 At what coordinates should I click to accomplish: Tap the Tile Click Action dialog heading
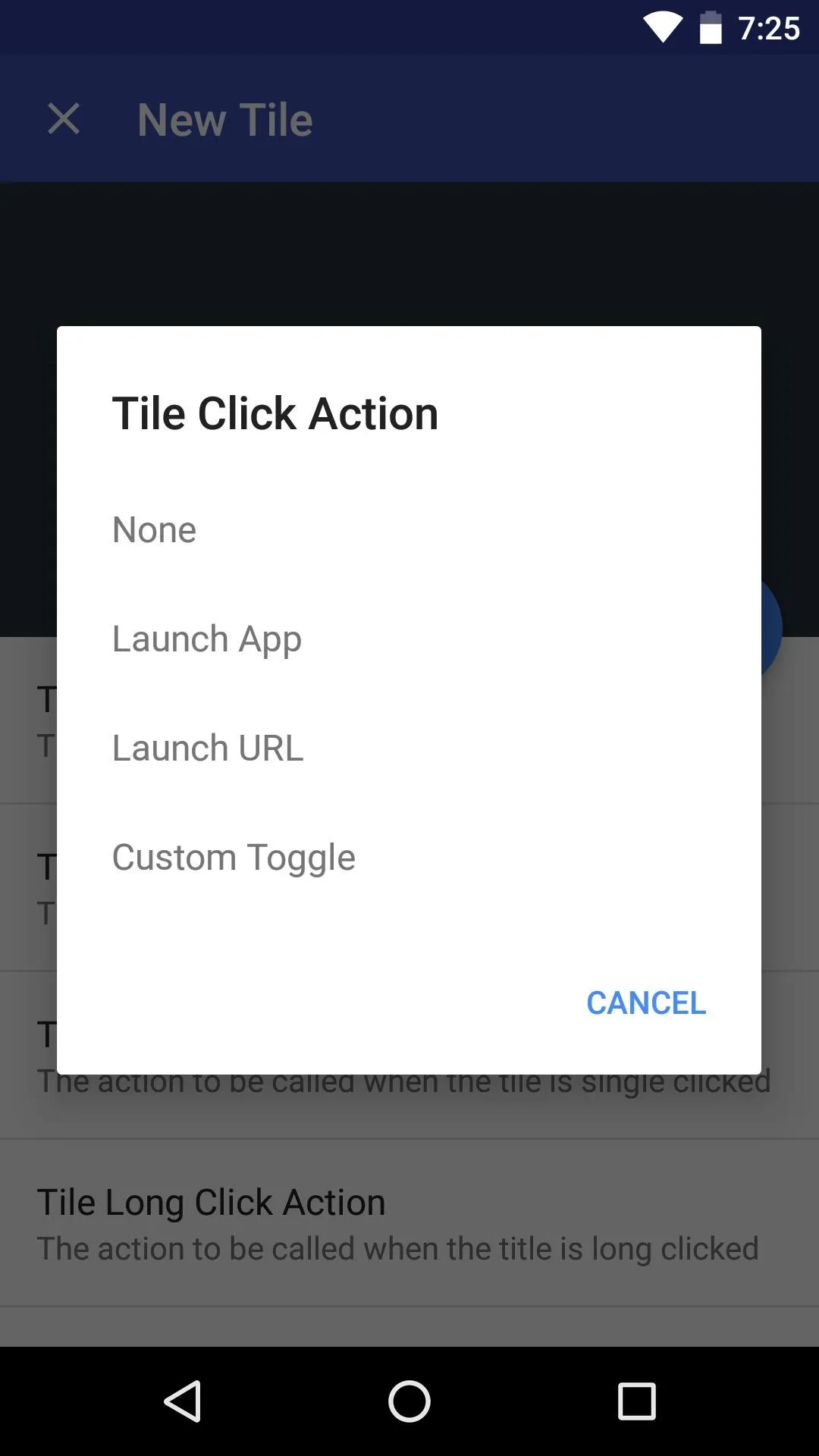[275, 413]
